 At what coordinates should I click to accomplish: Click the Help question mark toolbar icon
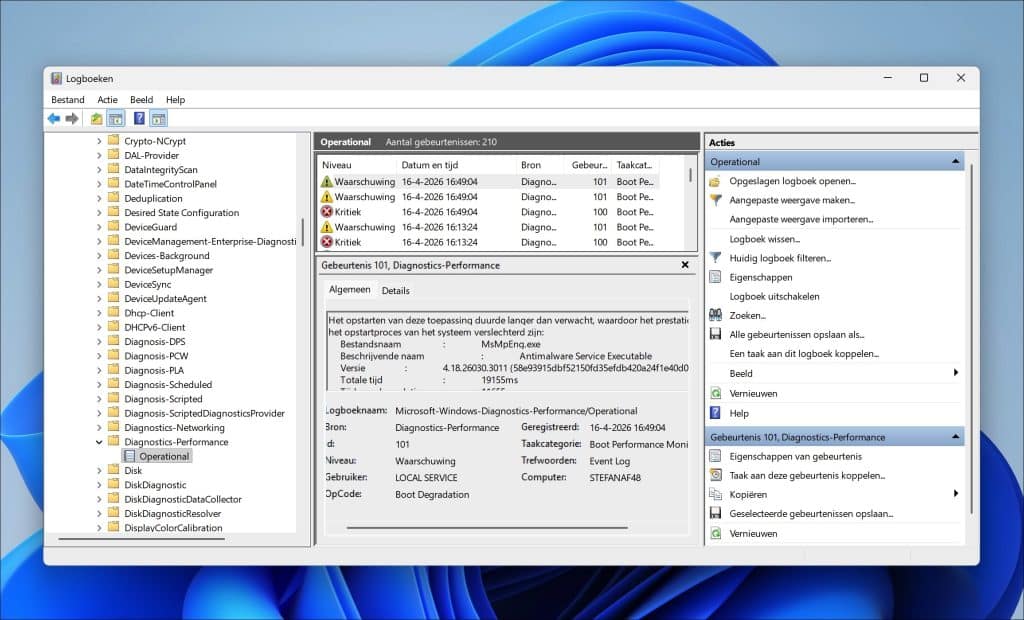click(x=138, y=118)
